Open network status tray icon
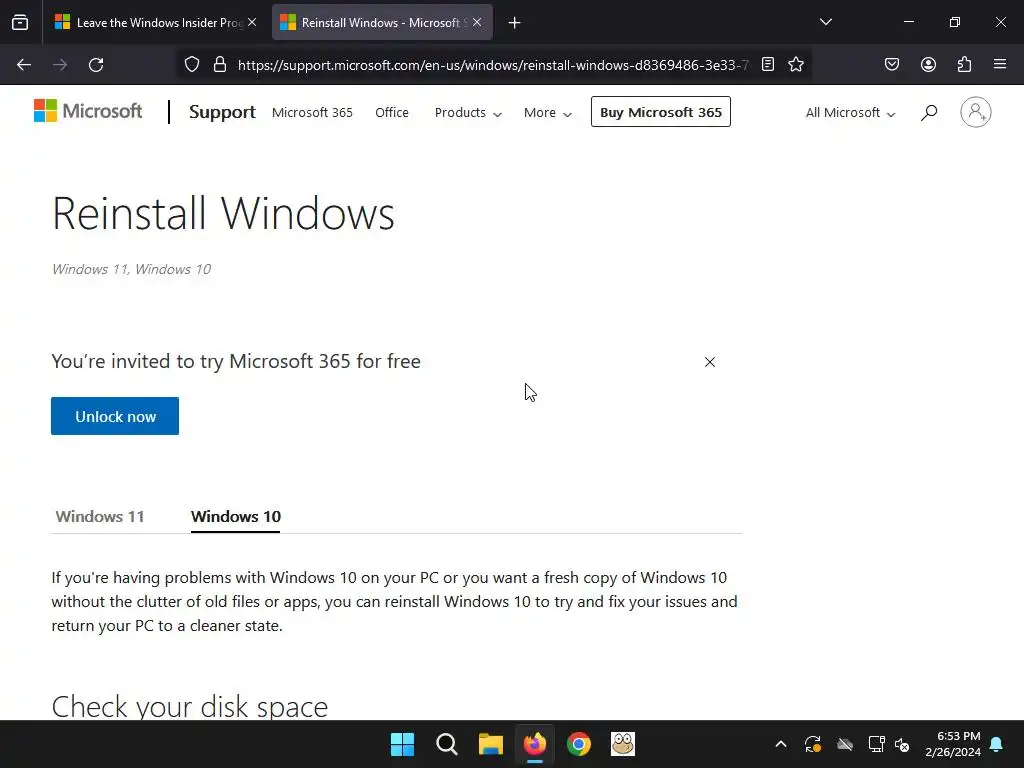The image size is (1024, 768). tap(876, 744)
